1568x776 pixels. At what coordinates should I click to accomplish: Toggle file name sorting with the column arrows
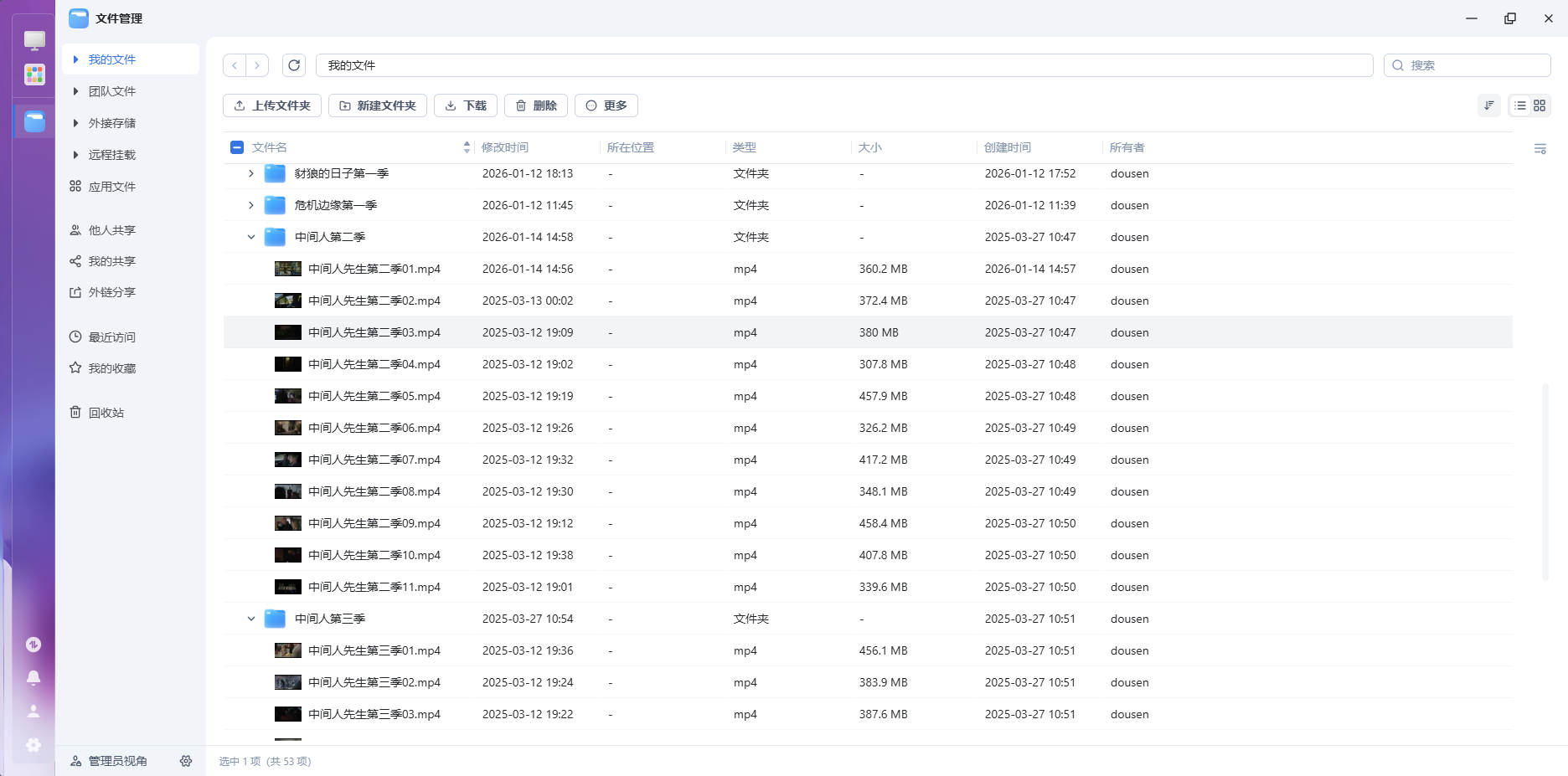click(467, 146)
